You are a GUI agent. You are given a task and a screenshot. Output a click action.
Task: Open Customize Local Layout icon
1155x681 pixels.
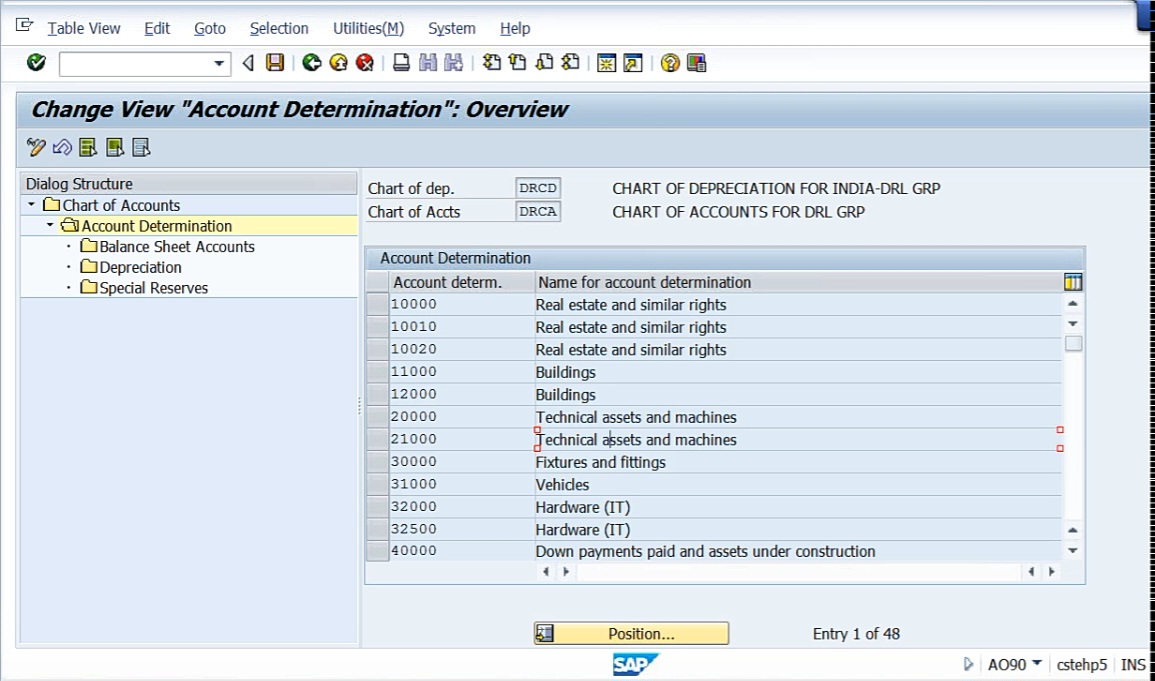point(696,63)
